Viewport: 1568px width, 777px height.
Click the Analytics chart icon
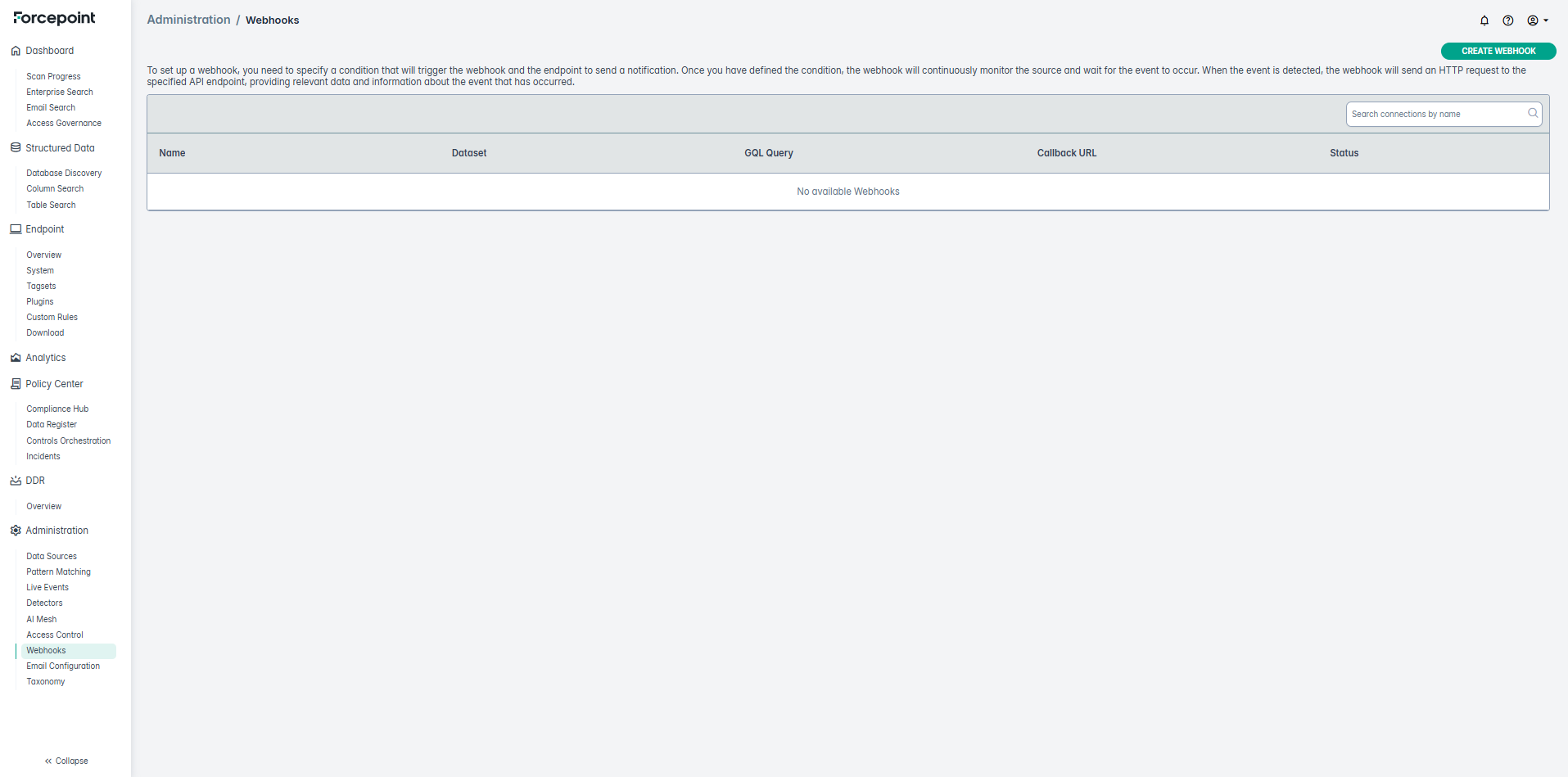(x=16, y=358)
